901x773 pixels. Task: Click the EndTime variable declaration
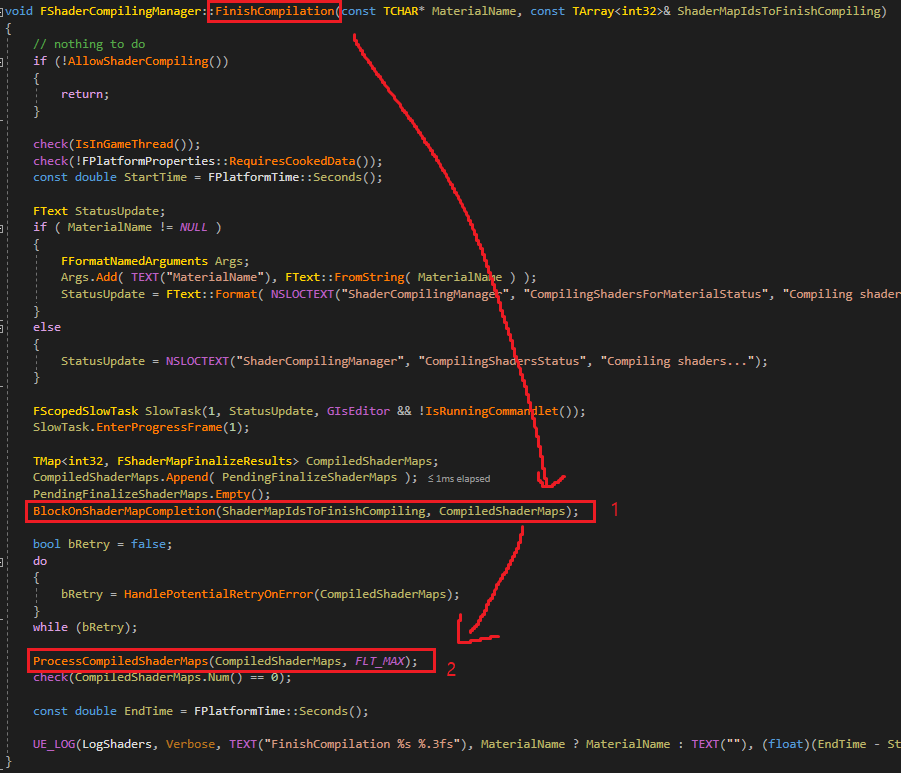click(x=148, y=711)
